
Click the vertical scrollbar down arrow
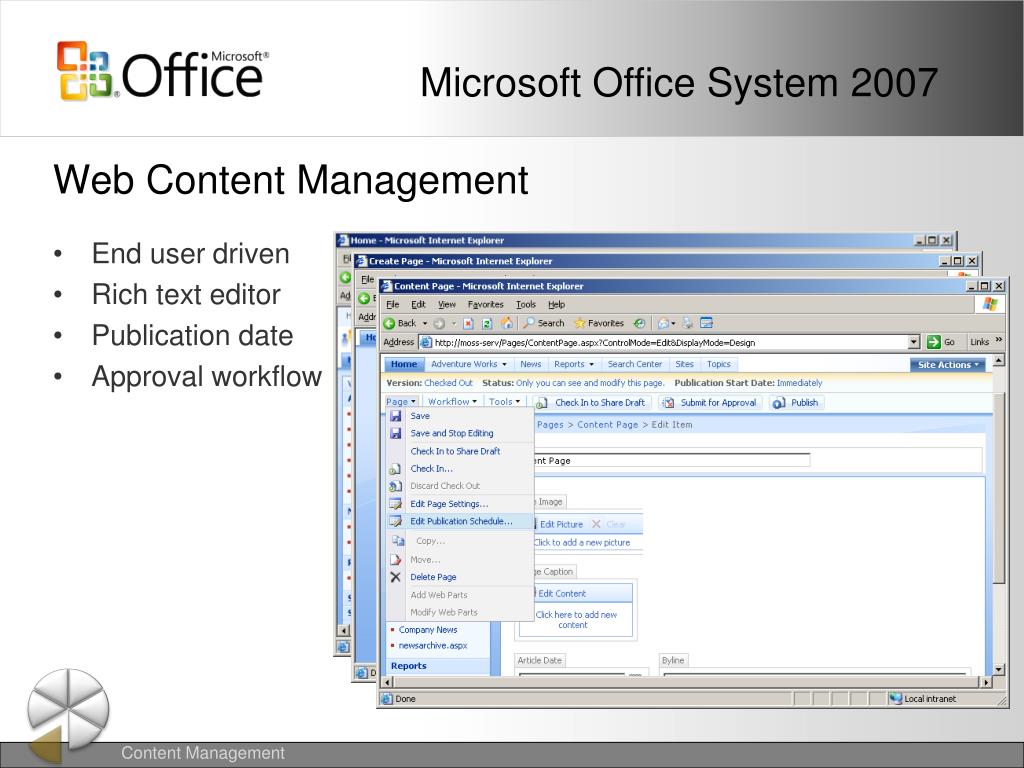pos(998,669)
